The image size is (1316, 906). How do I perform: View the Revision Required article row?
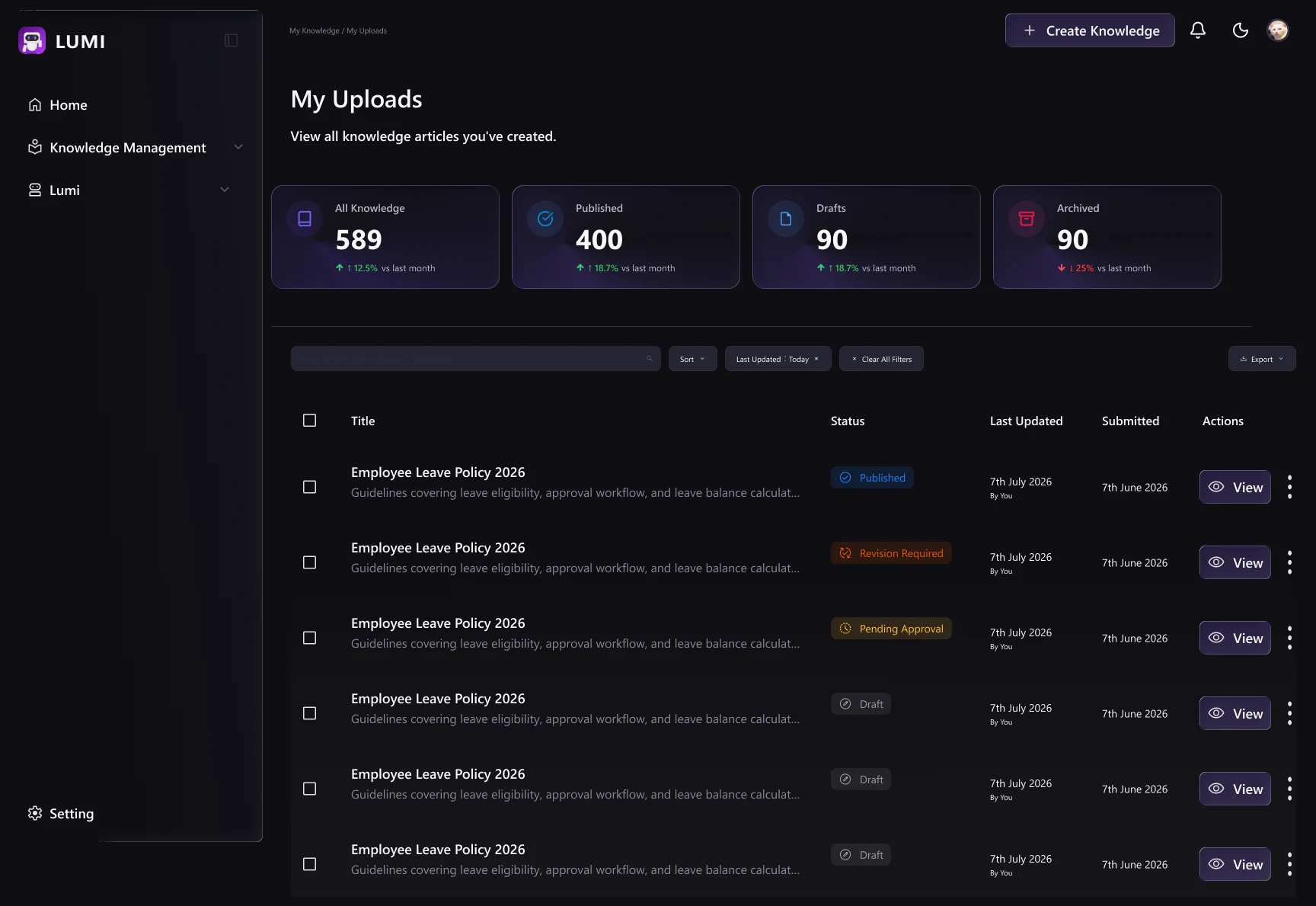1235,562
